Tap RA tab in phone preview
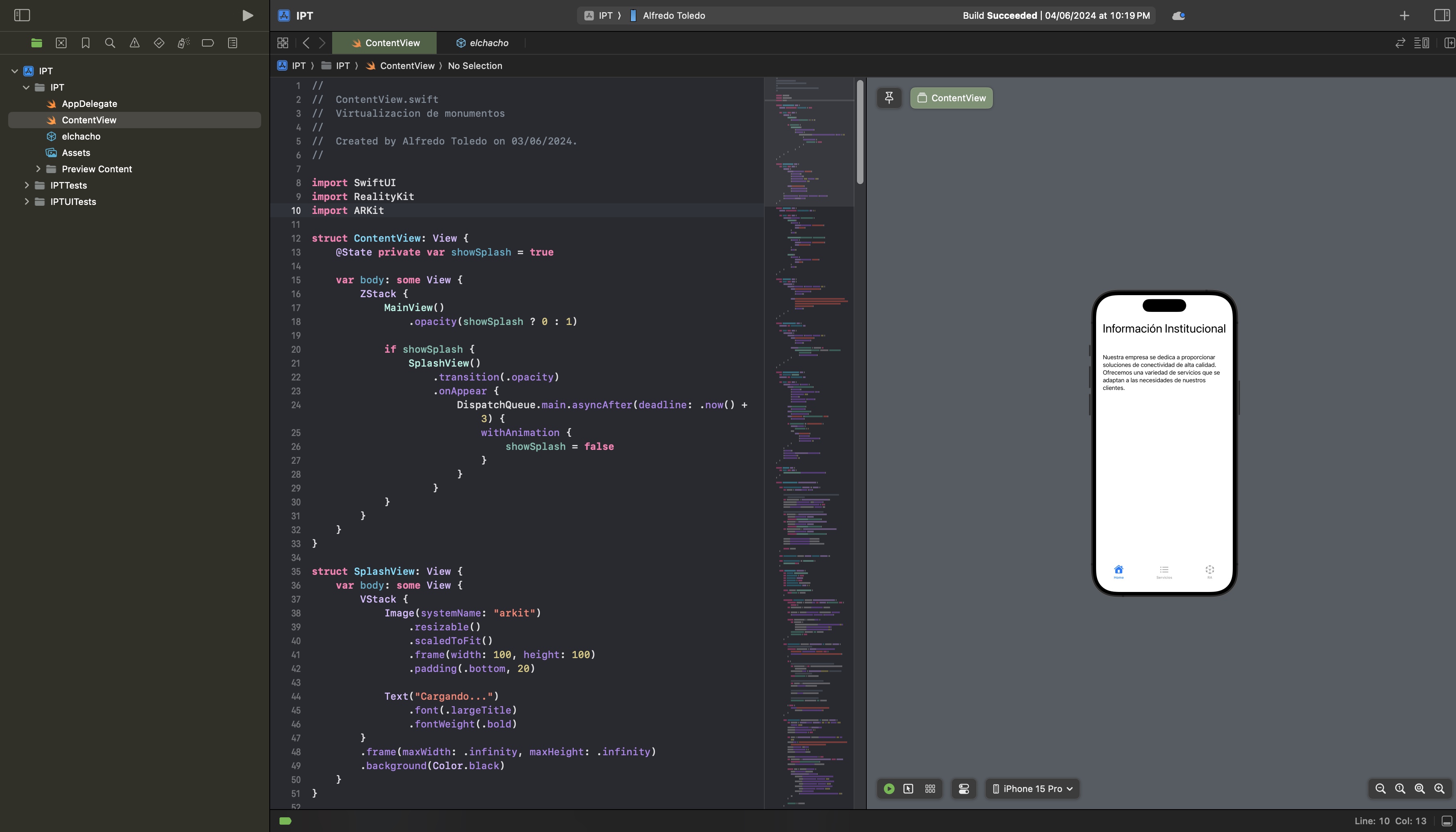The height and width of the screenshot is (832, 1456). (1210, 572)
